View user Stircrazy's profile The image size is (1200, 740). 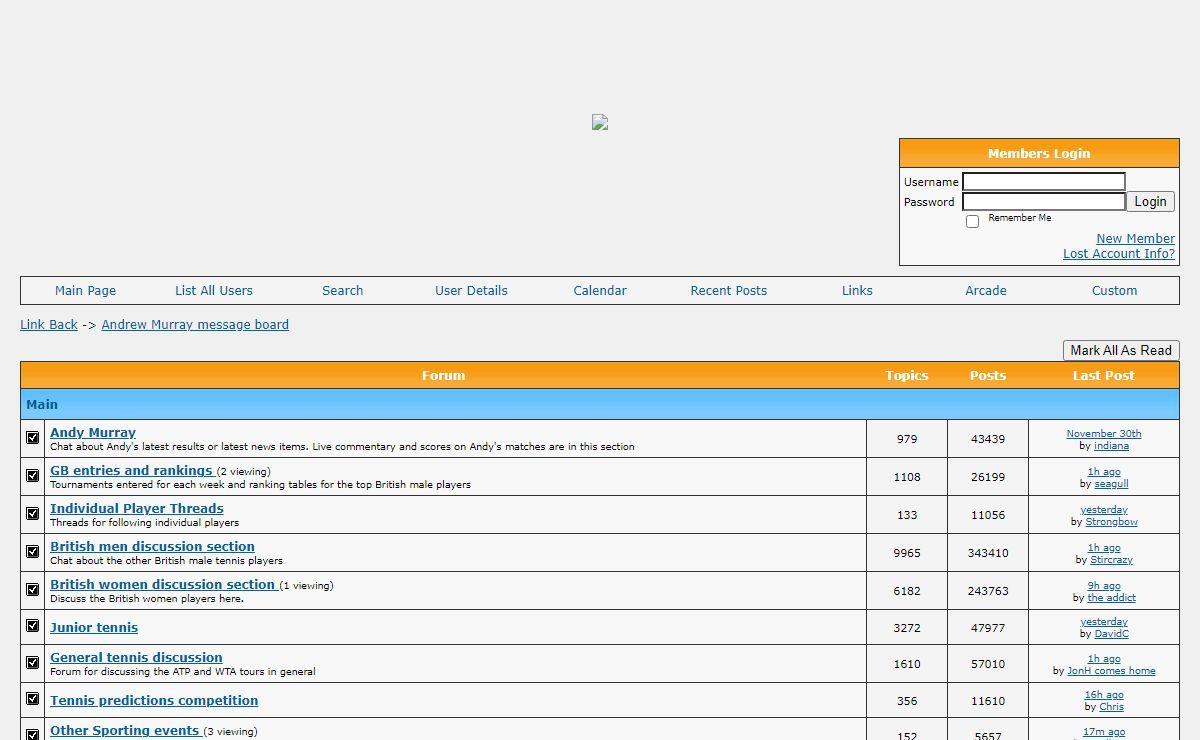(x=1112, y=559)
